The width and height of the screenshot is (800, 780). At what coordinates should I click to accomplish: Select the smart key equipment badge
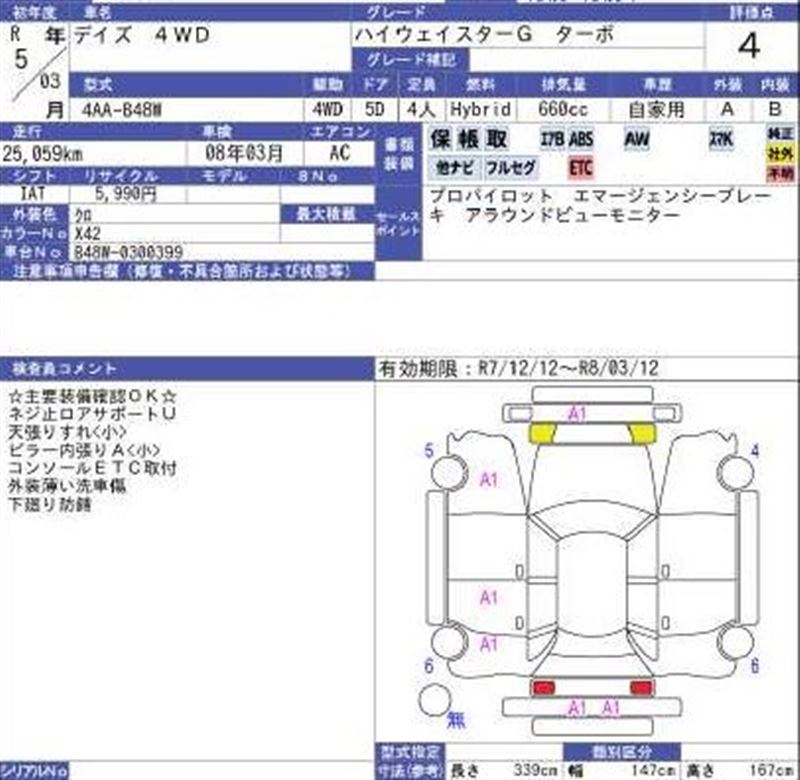721,139
